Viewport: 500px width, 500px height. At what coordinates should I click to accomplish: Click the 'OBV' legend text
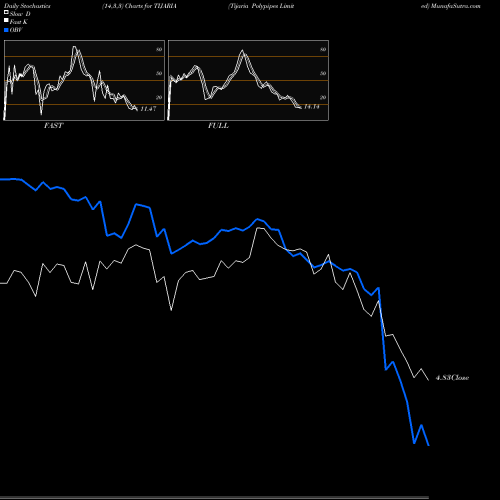pyautogui.click(x=16, y=30)
